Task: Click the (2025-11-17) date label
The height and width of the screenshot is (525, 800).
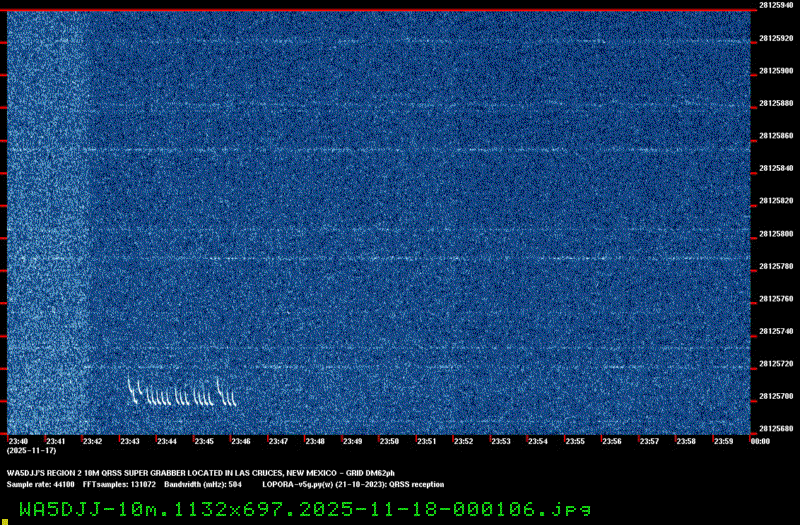Action: tap(32, 451)
